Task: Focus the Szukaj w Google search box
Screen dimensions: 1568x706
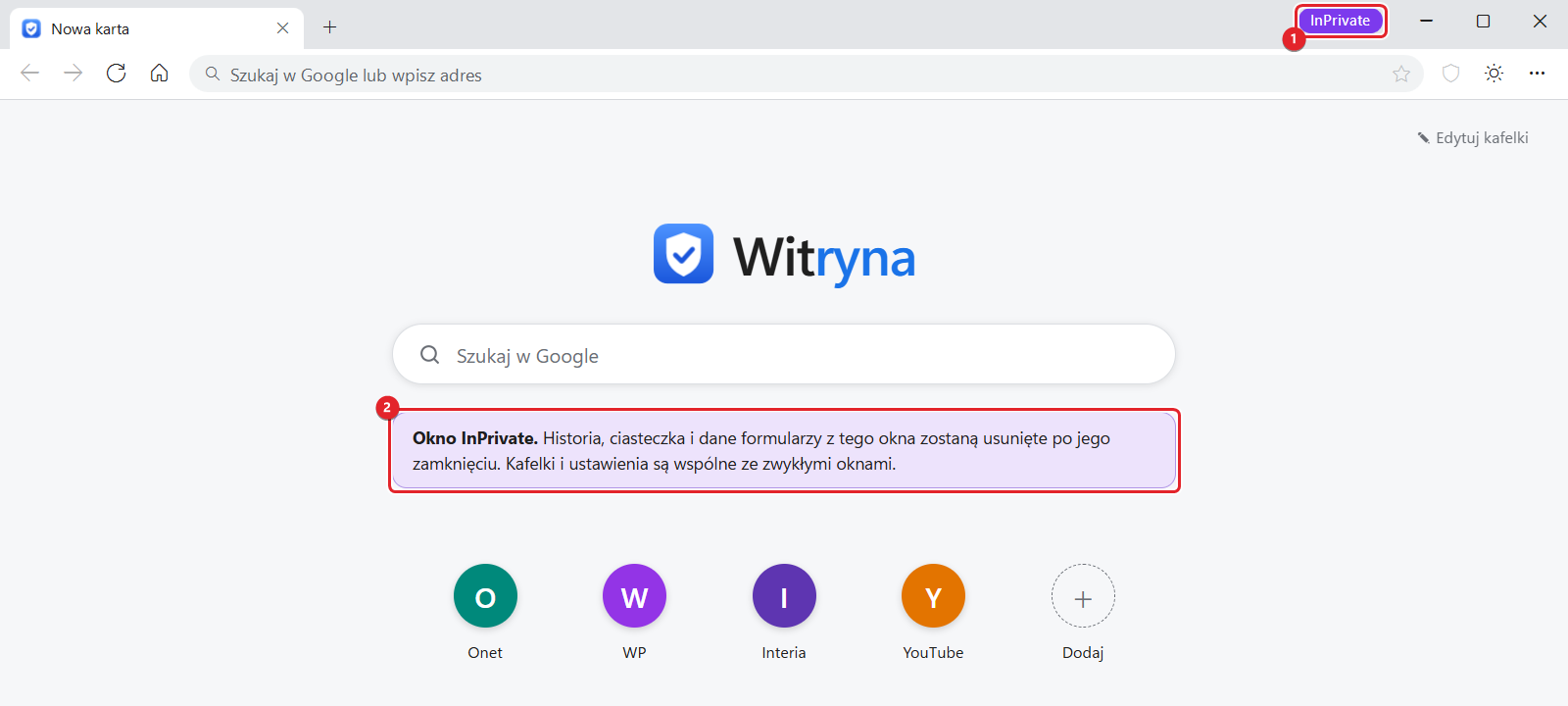Action: point(784,355)
